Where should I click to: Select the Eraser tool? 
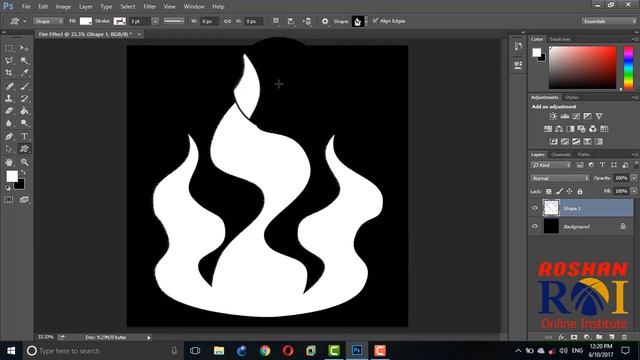click(x=9, y=111)
